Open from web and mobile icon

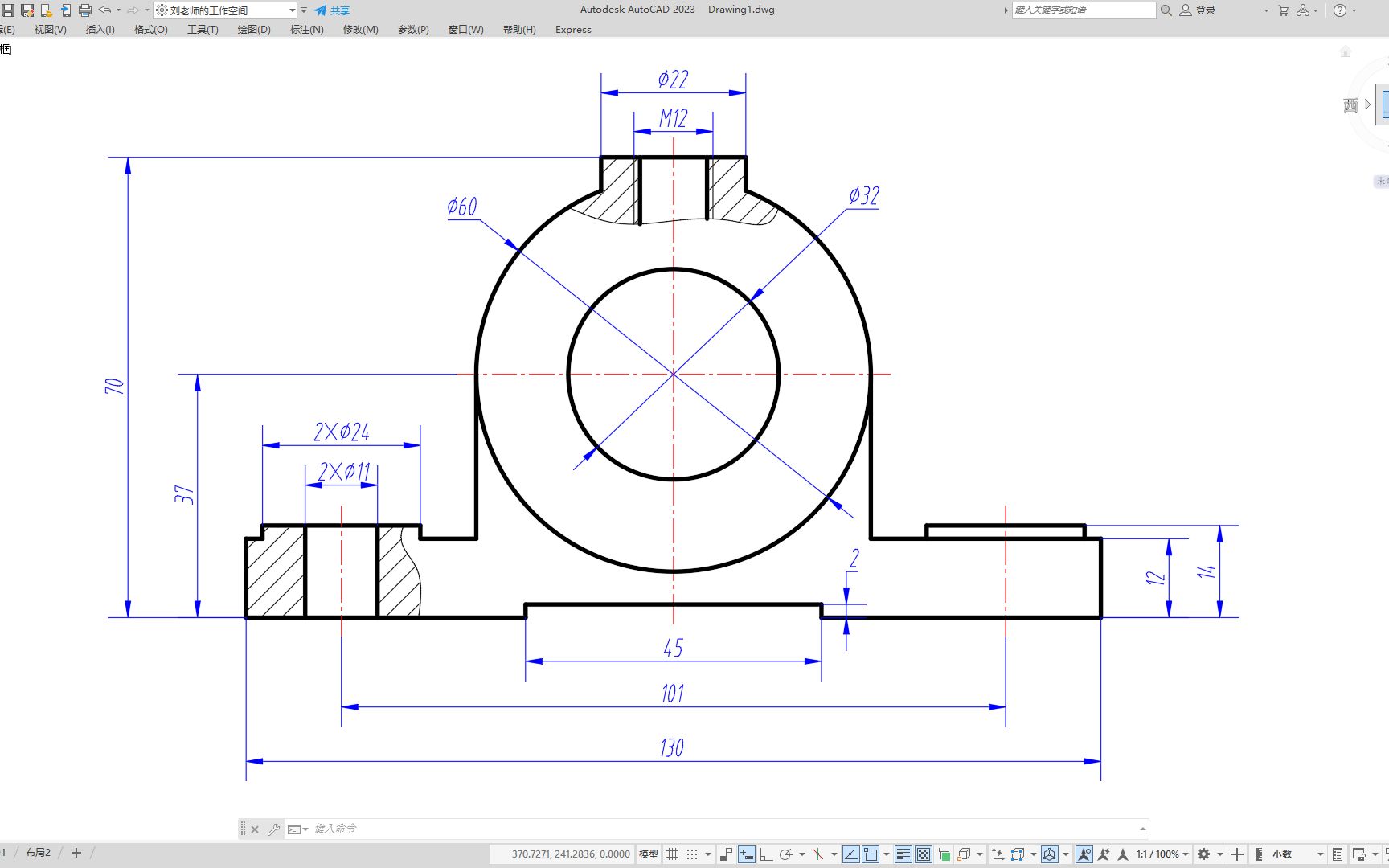point(47,10)
